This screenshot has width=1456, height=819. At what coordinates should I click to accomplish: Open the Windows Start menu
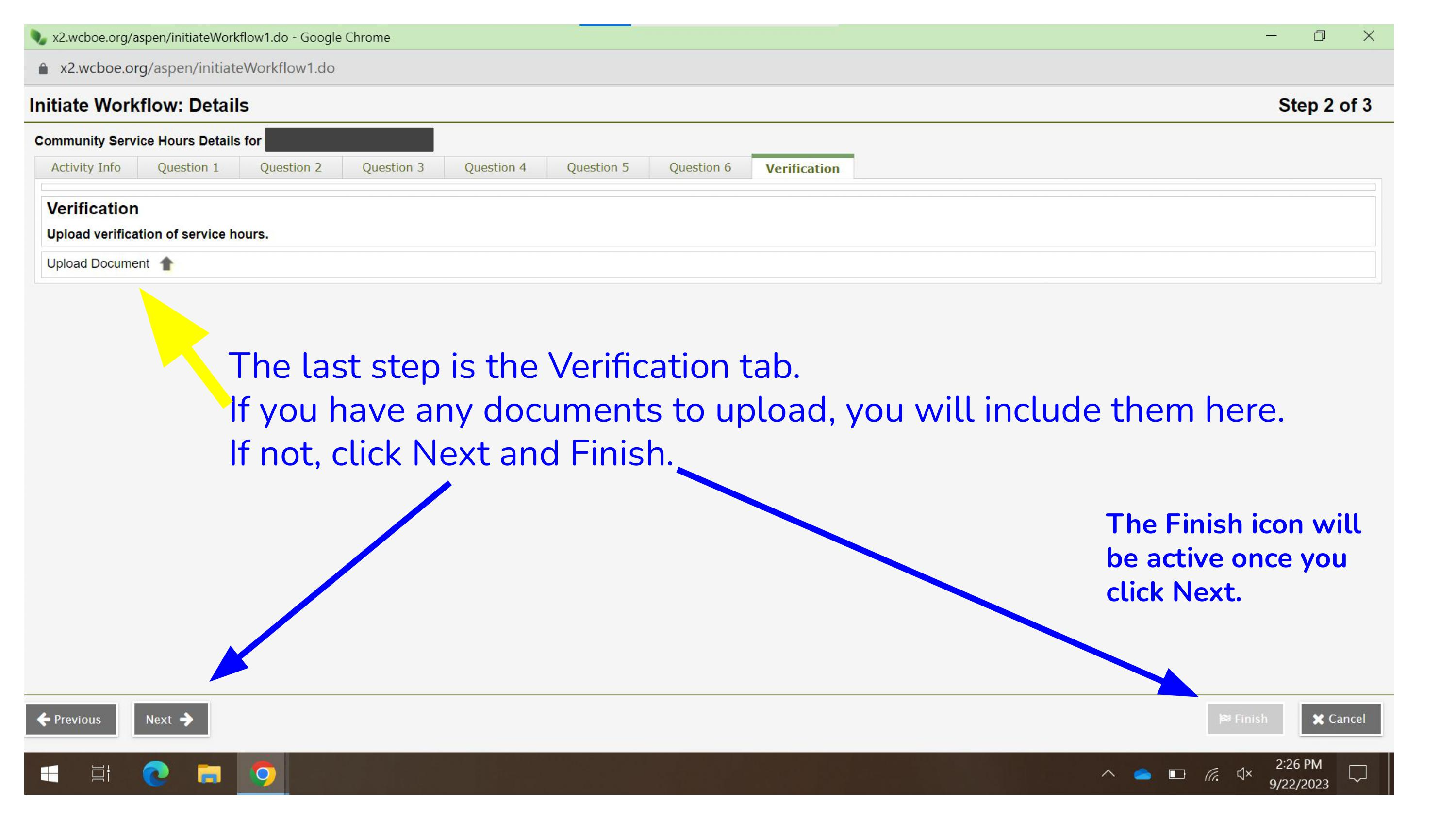tap(50, 773)
